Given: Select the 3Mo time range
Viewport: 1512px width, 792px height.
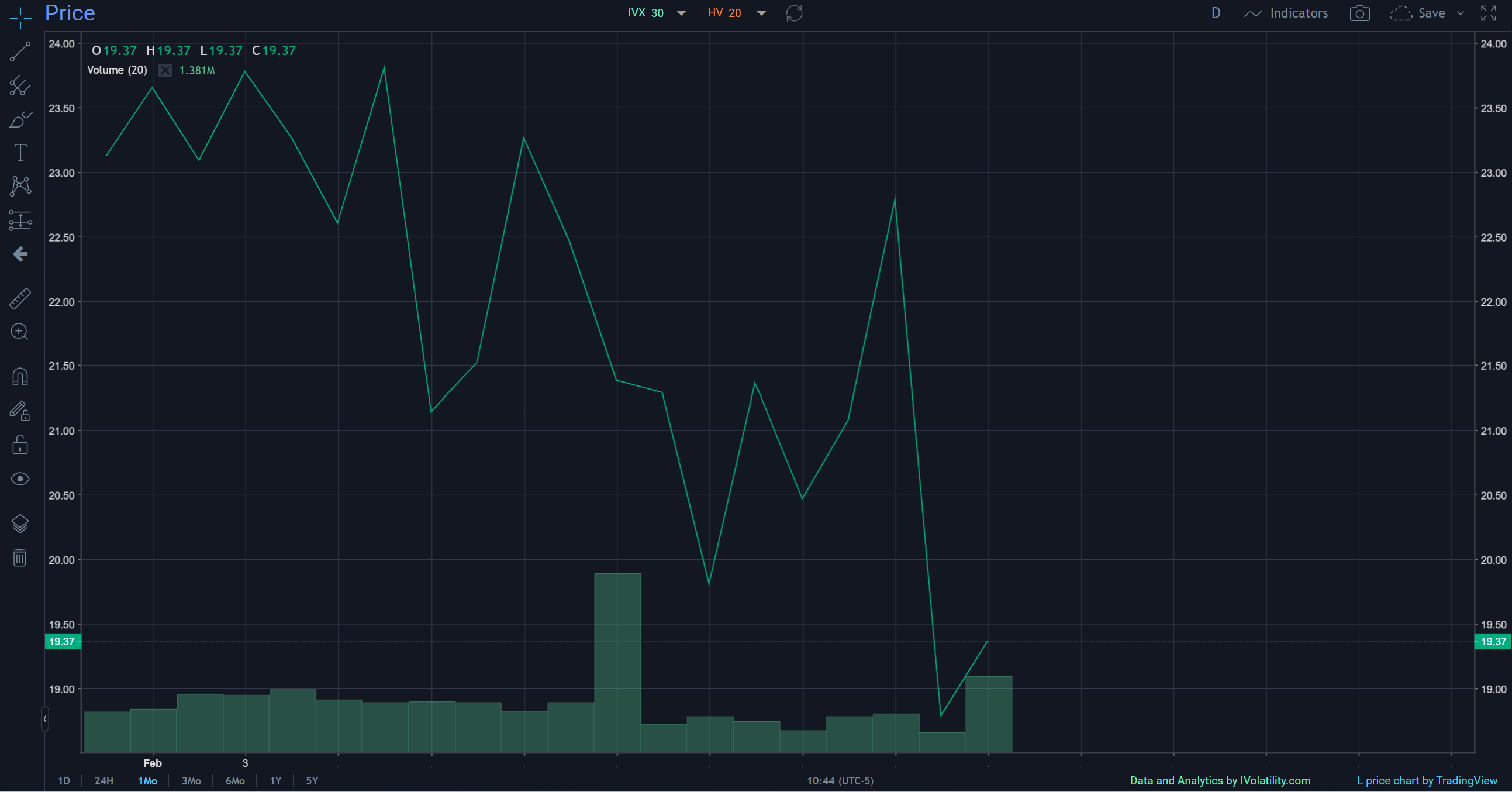Looking at the screenshot, I should tap(191, 781).
